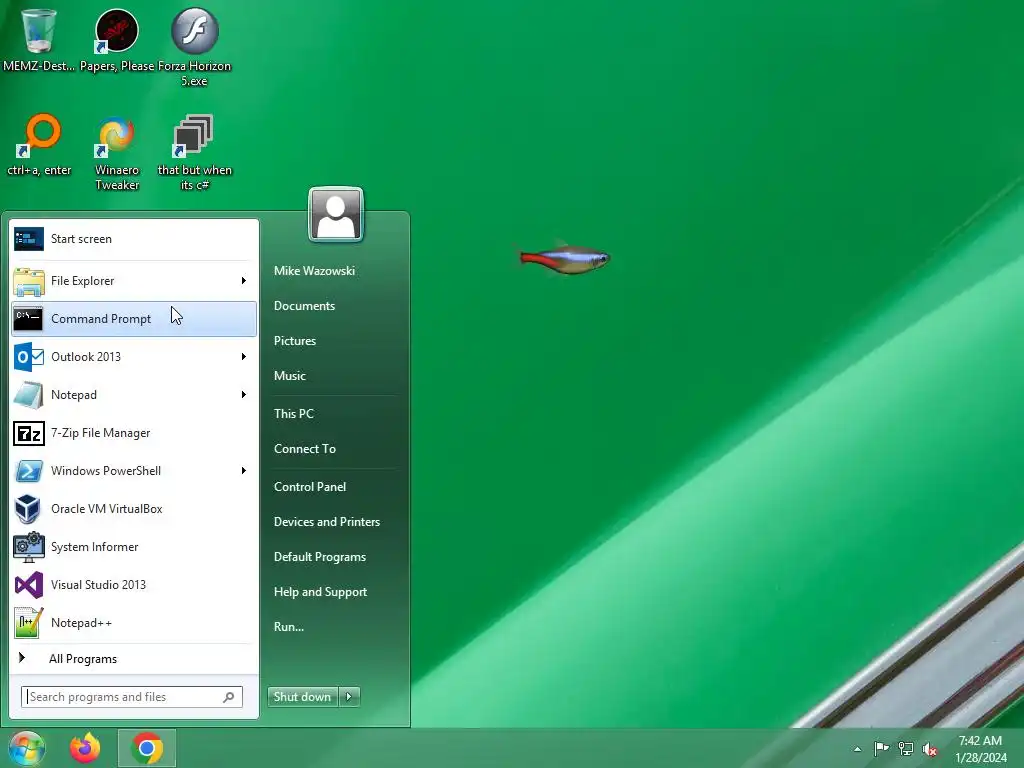
Task: Click the Outlook 2013 icon
Action: click(29, 357)
